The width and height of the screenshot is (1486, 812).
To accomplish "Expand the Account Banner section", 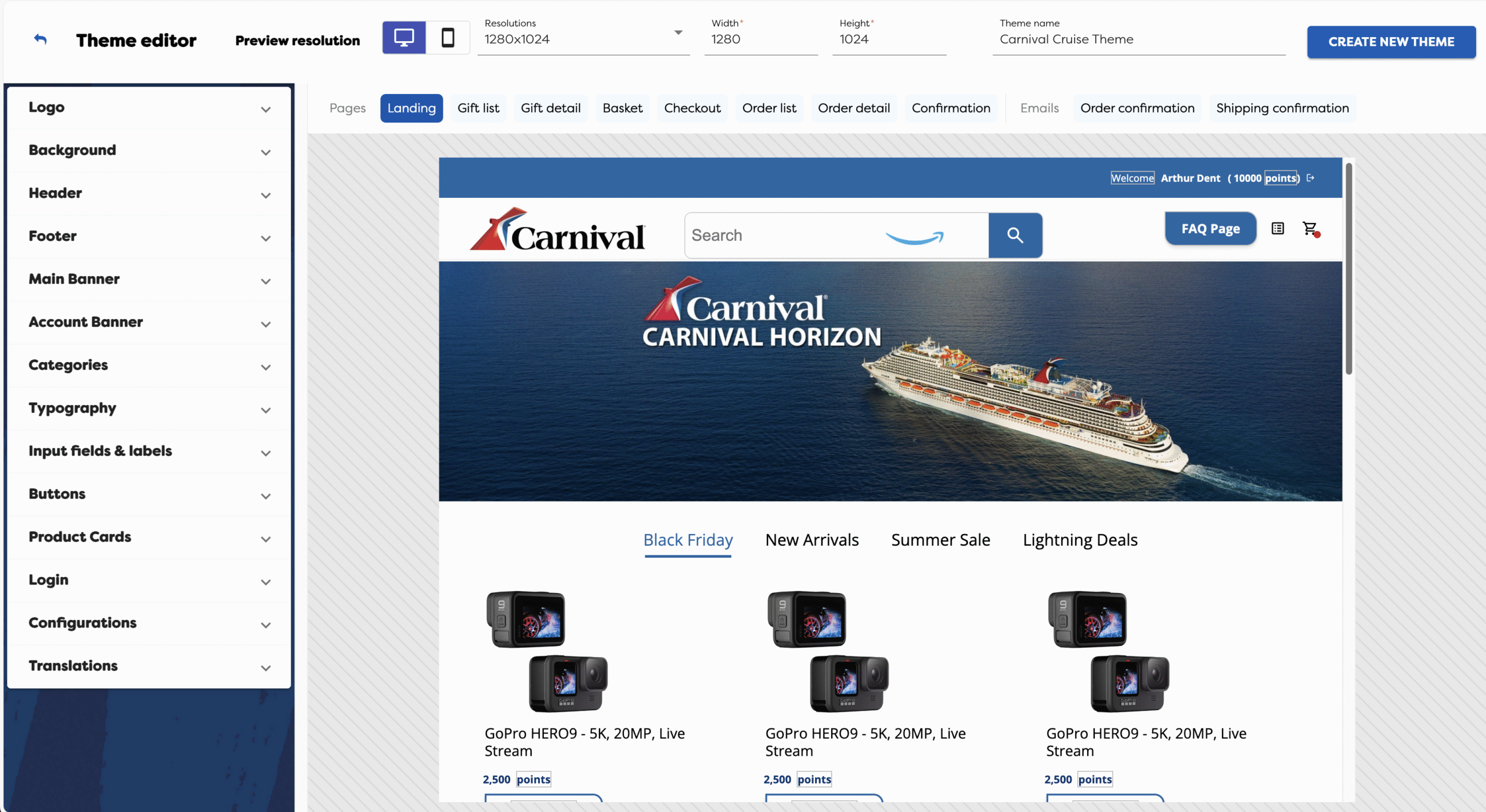I will coord(149,323).
